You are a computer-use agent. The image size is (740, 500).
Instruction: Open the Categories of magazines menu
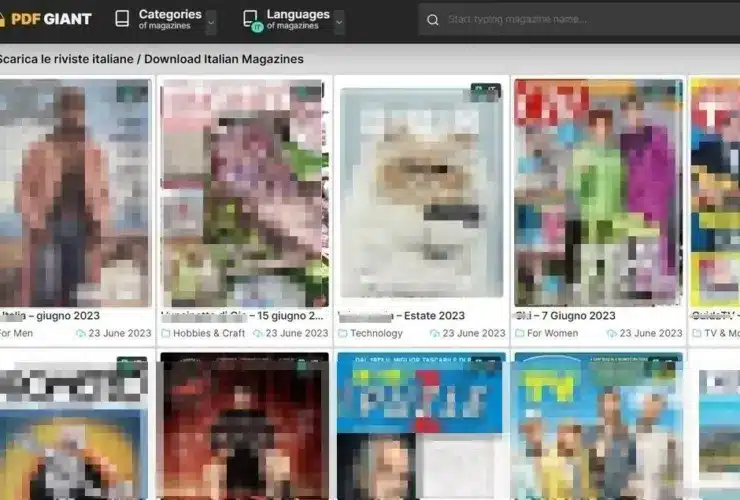(x=169, y=19)
